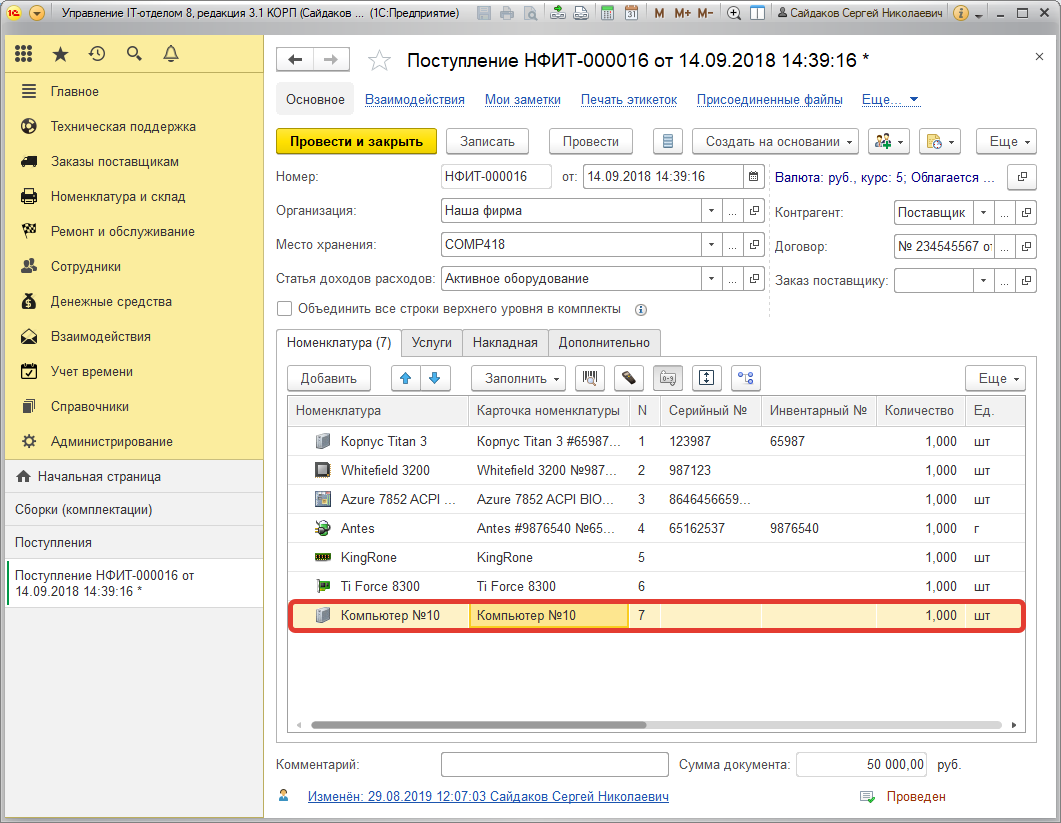
Task: Open the Справочники section
Action: pos(134,406)
